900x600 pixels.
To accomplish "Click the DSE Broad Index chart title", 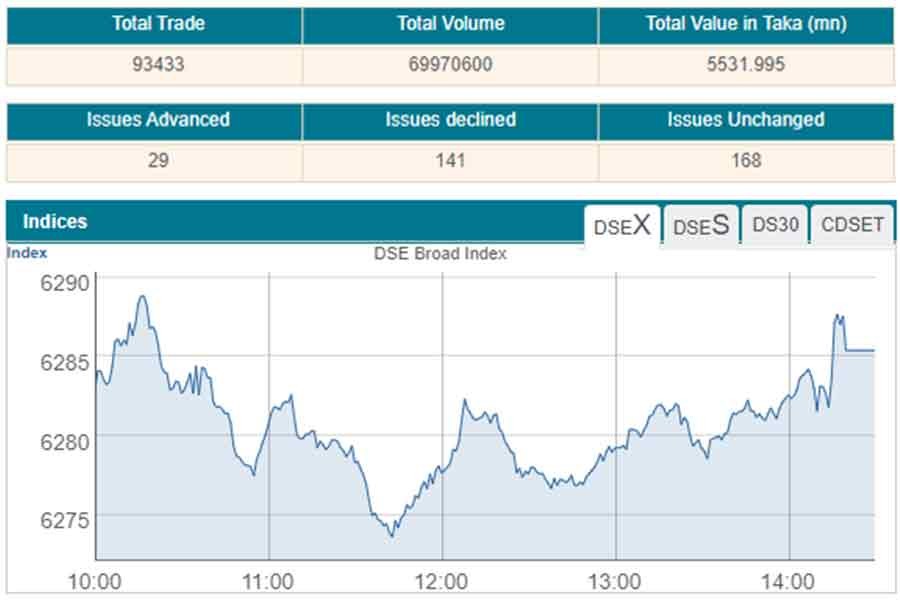I will coord(440,254).
